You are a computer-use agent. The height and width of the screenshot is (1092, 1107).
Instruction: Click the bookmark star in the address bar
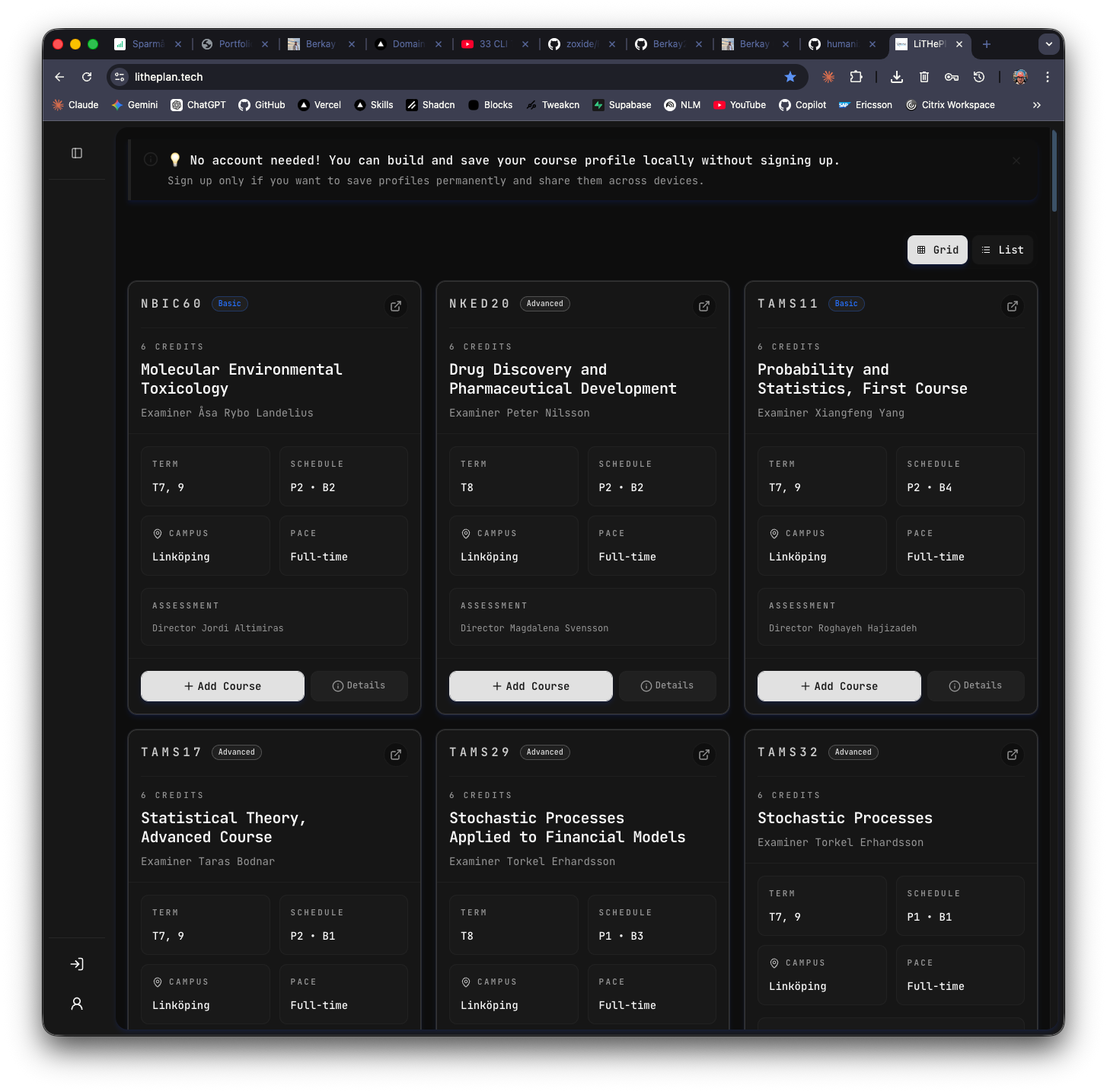pyautogui.click(x=790, y=76)
